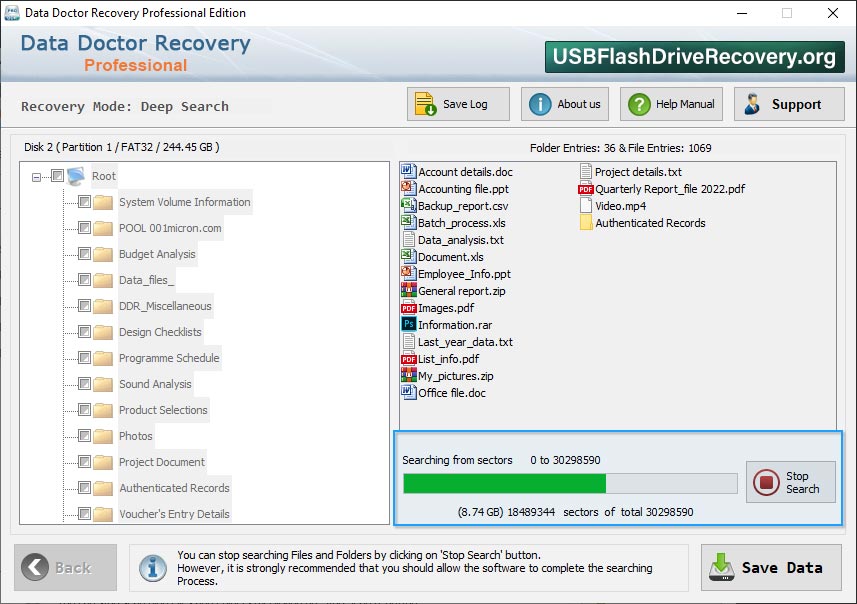This screenshot has height=604, width=857.
Task: Click the Support button
Action: pyautogui.click(x=789, y=104)
